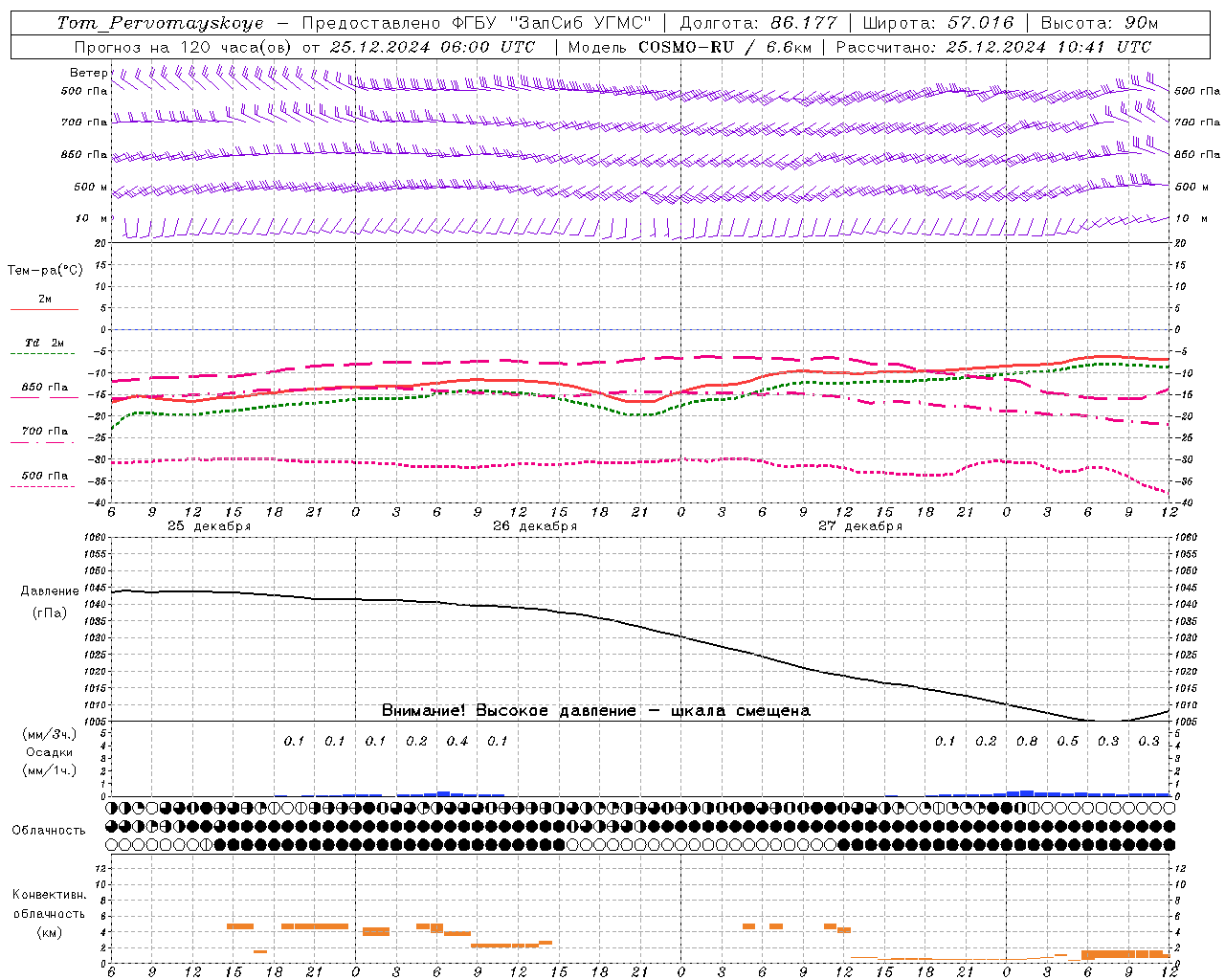
Task: Click the 0.5 precipitation amount value
Action: (1068, 742)
